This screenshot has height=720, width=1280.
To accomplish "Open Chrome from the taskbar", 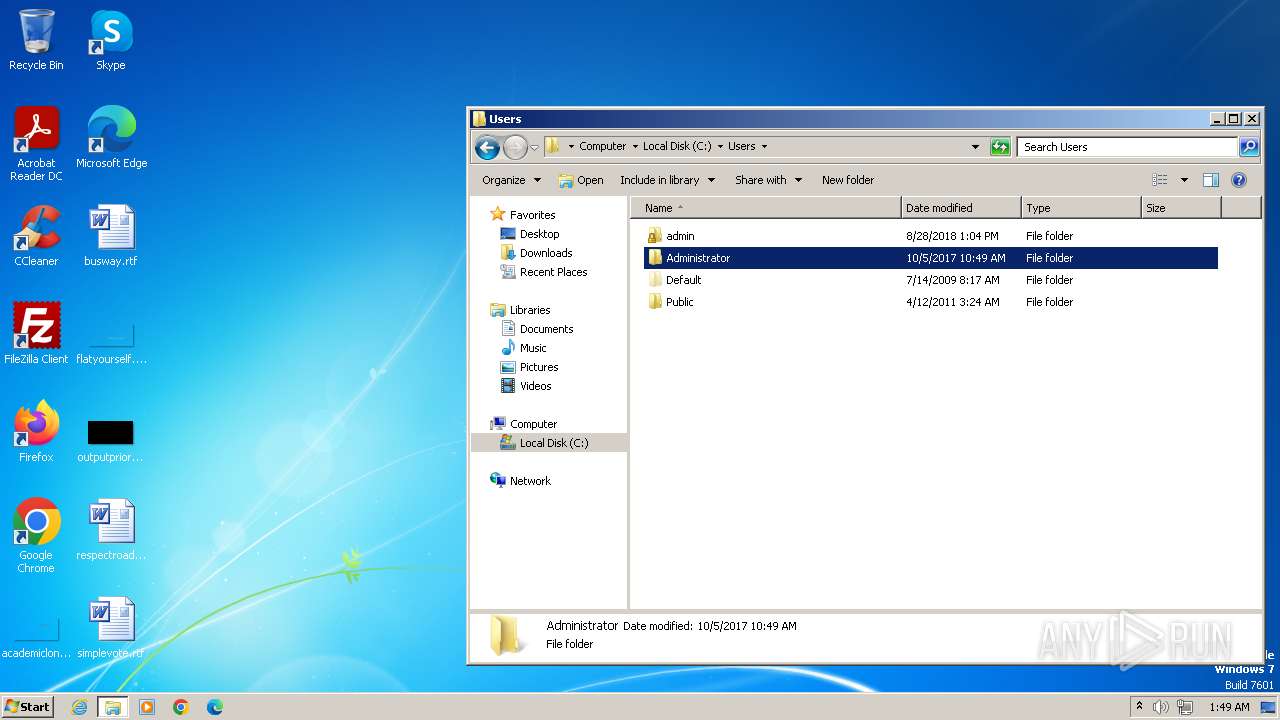I will pos(181,707).
